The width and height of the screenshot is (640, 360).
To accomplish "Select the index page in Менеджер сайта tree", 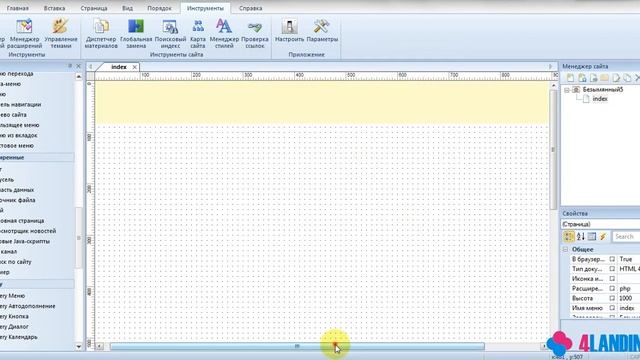I will tap(600, 99).
